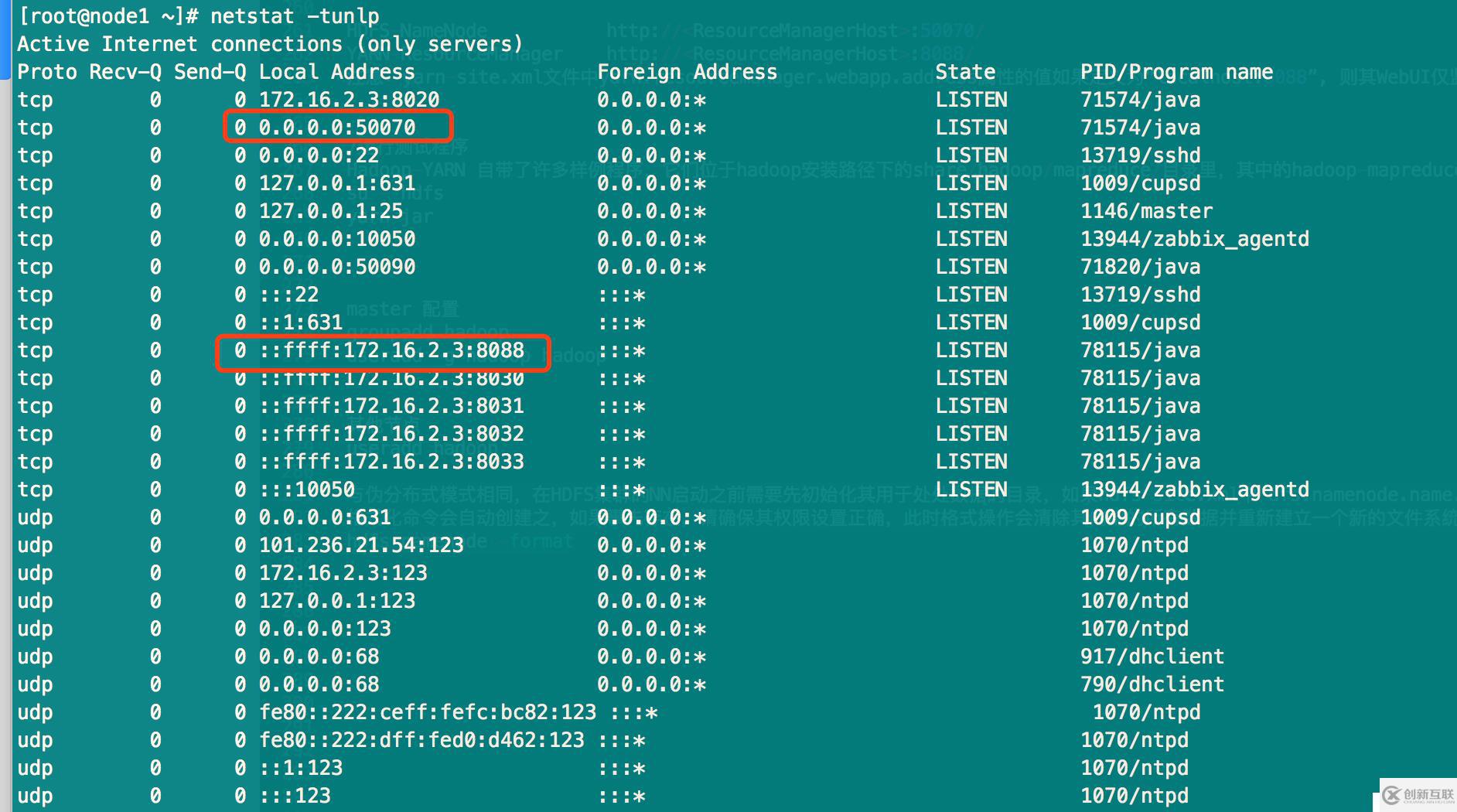Click local address fe80::222:dff:fed0:d462:123
This screenshot has width=1457, height=812.
click(x=421, y=740)
